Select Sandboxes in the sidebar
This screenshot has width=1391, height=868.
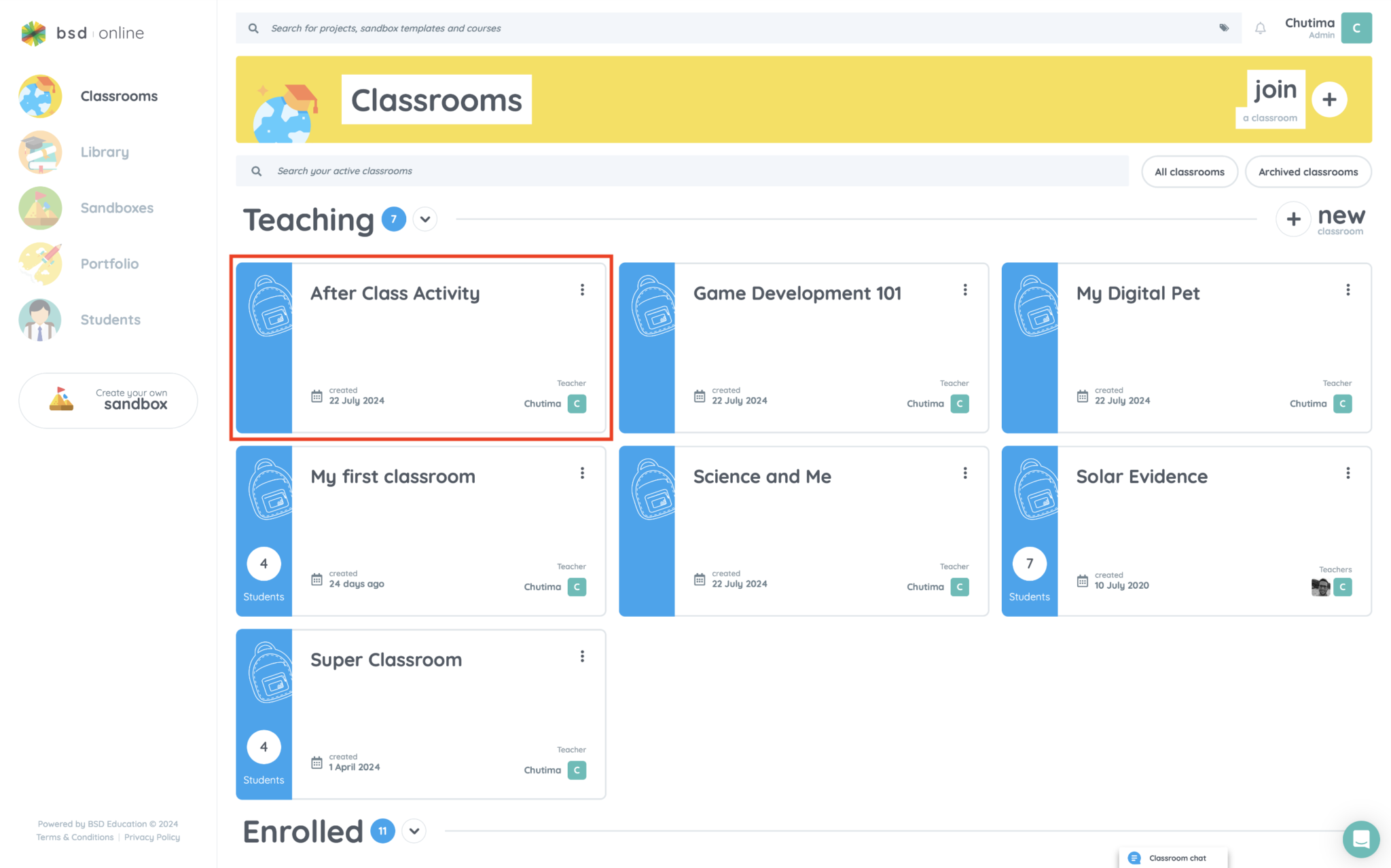(117, 208)
